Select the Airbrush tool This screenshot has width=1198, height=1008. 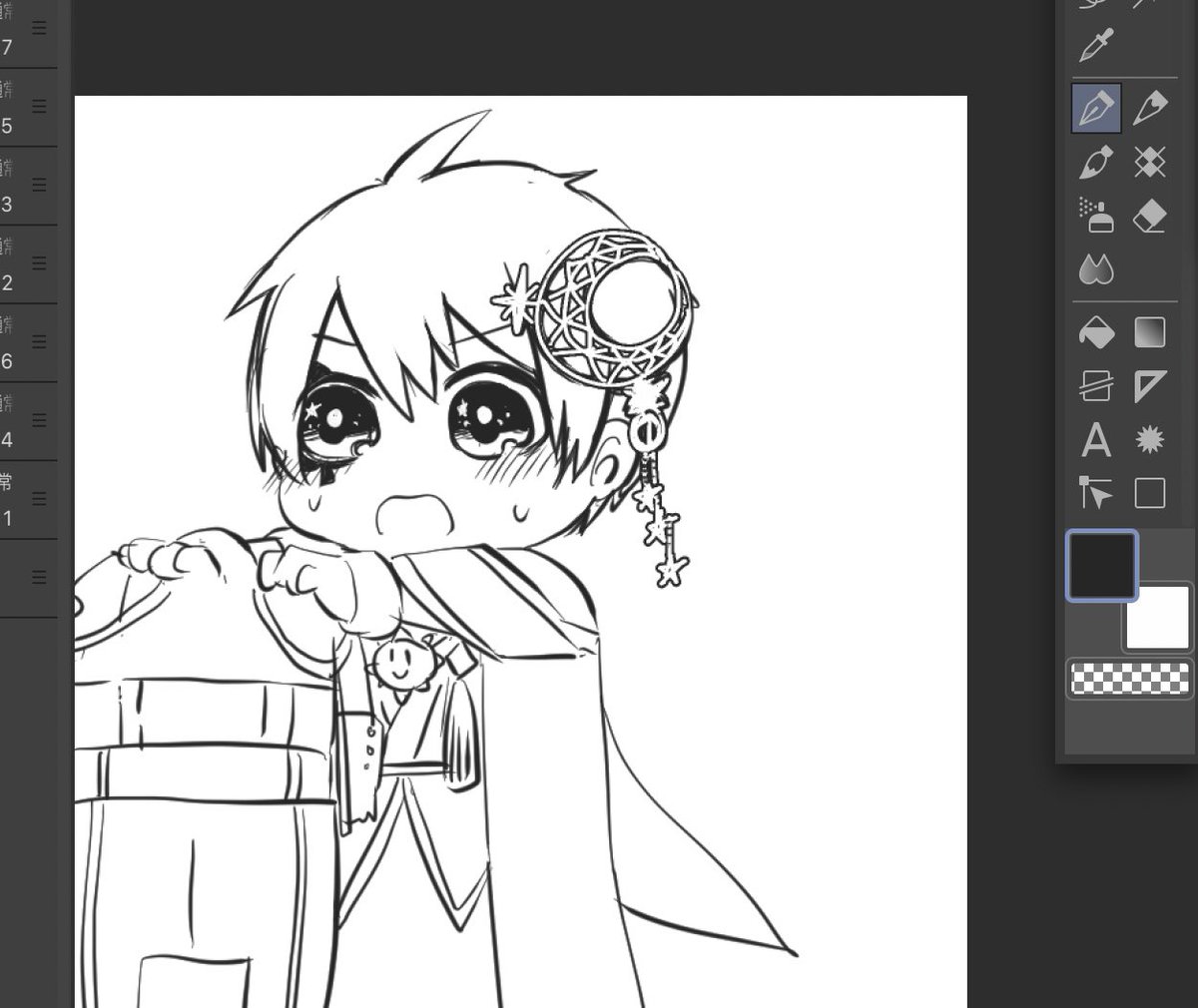pyautogui.click(x=1096, y=216)
